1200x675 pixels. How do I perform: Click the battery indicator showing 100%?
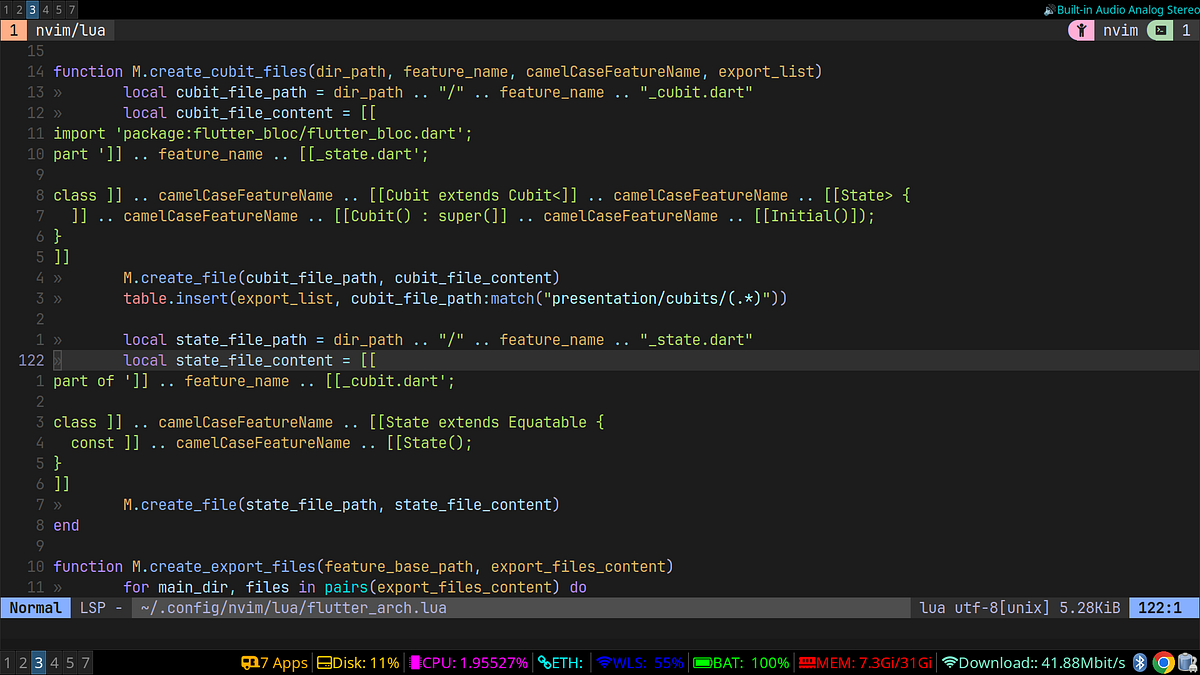click(740, 662)
